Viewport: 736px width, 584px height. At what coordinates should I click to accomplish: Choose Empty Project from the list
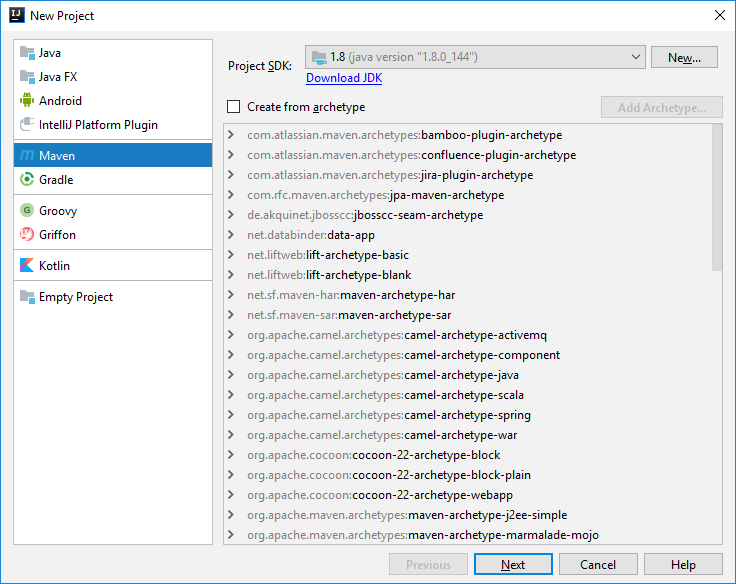pyautogui.click(x=76, y=297)
